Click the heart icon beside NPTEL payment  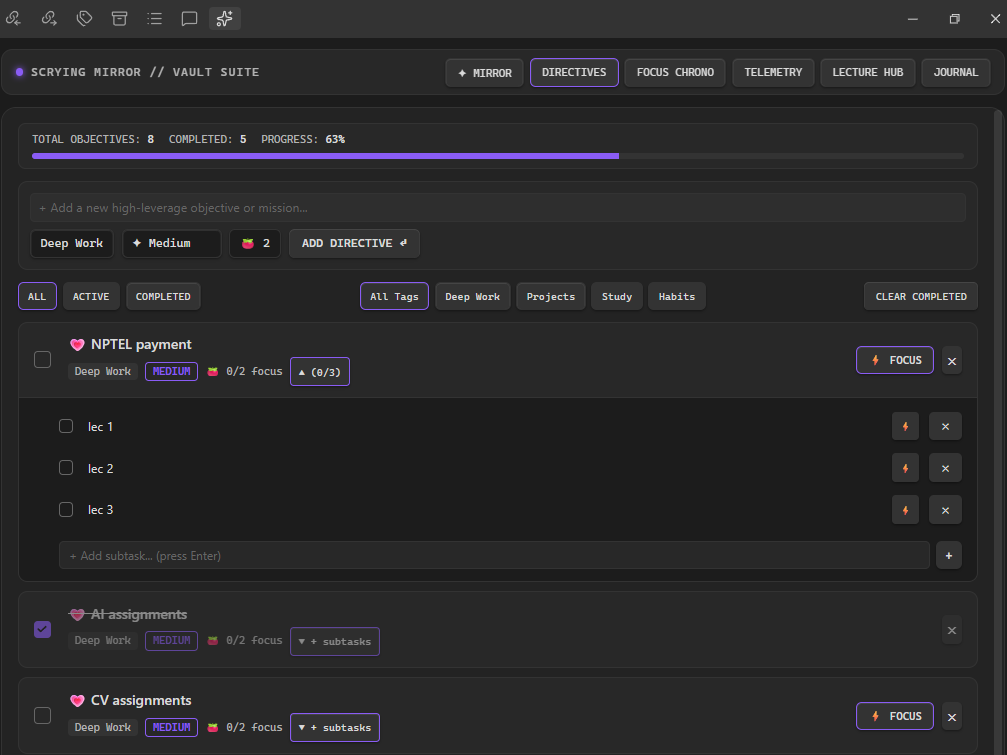pos(77,345)
